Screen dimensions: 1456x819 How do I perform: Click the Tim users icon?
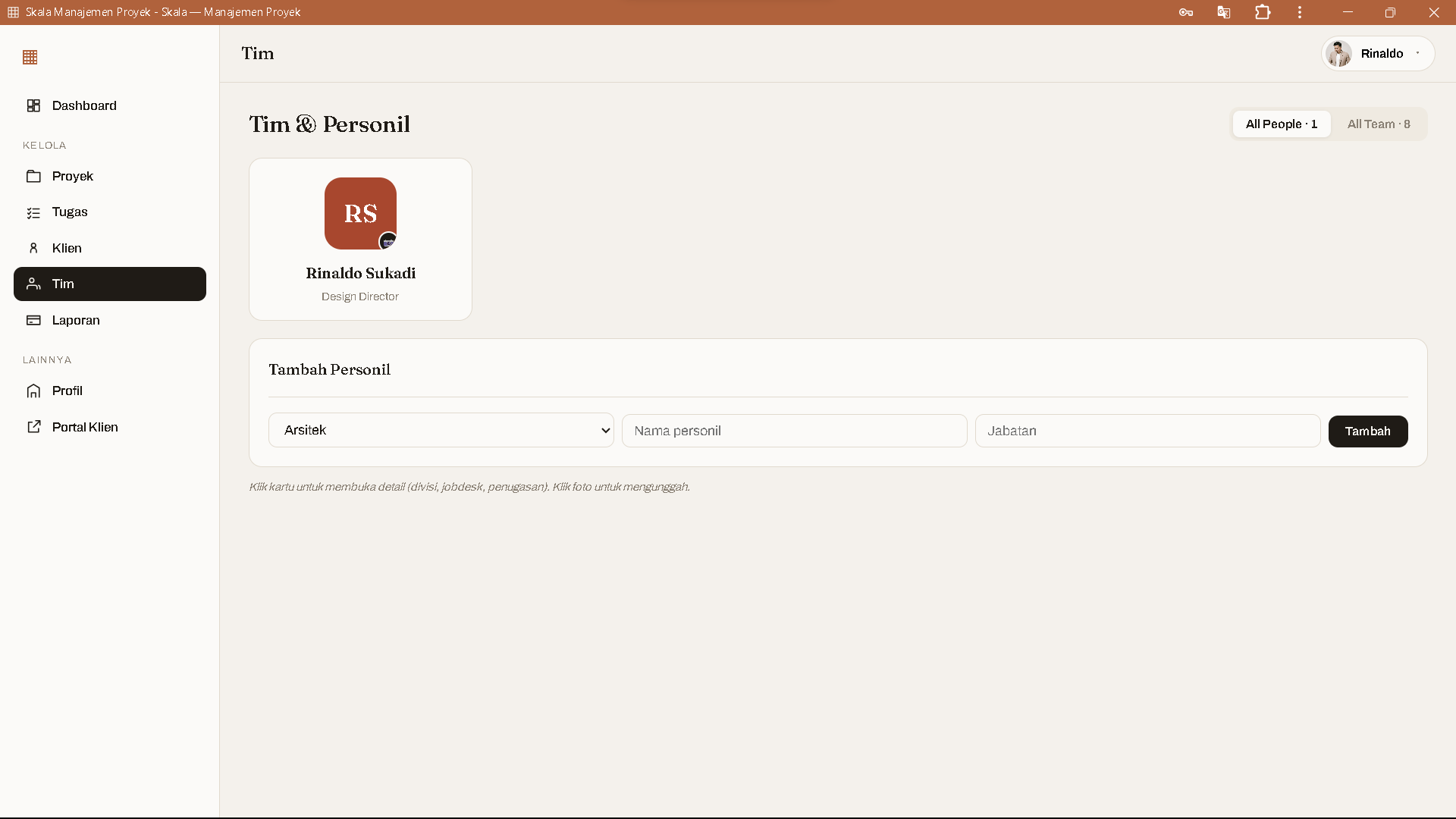pyautogui.click(x=33, y=284)
